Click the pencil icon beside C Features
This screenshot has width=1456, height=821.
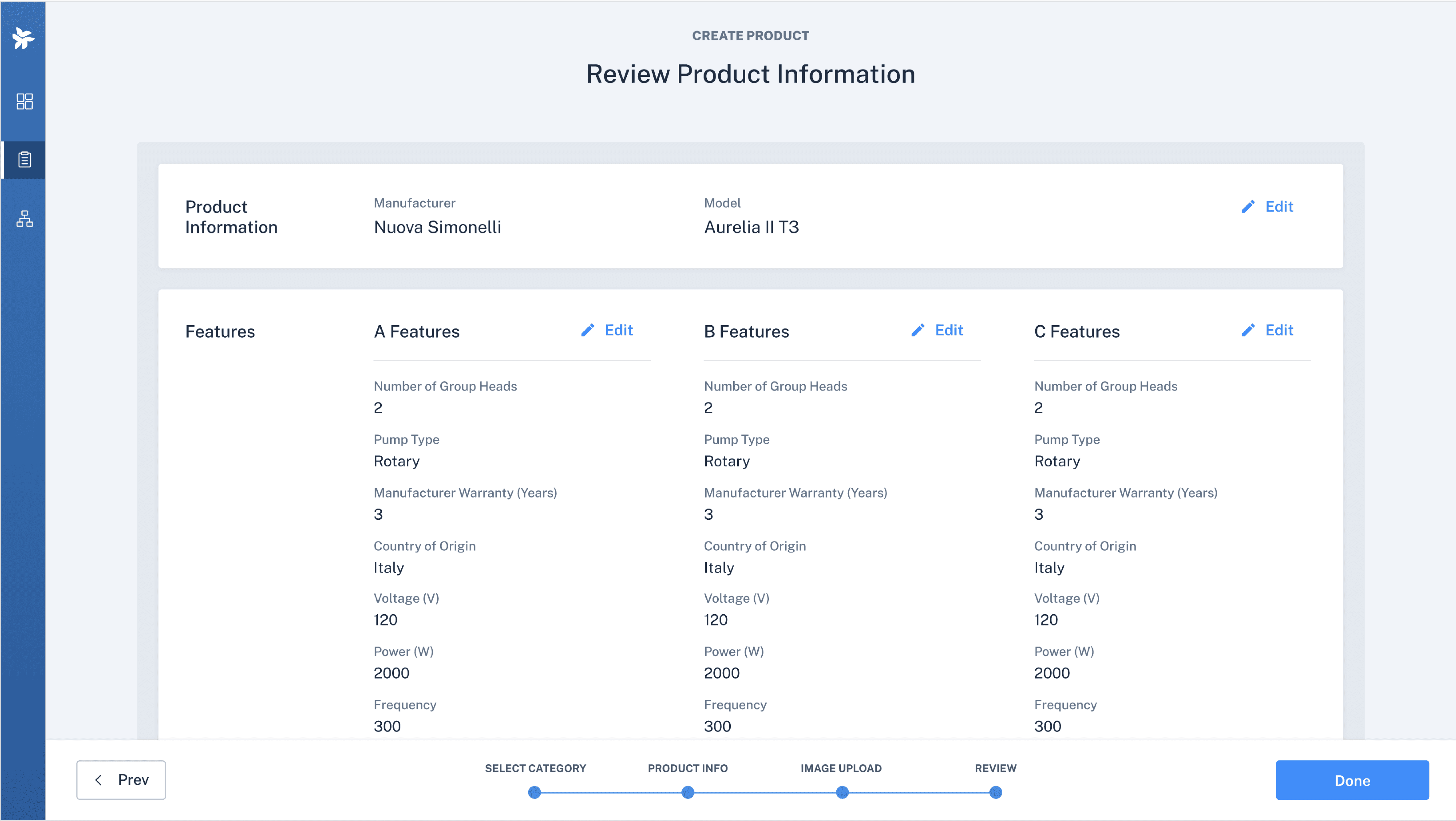[1247, 330]
